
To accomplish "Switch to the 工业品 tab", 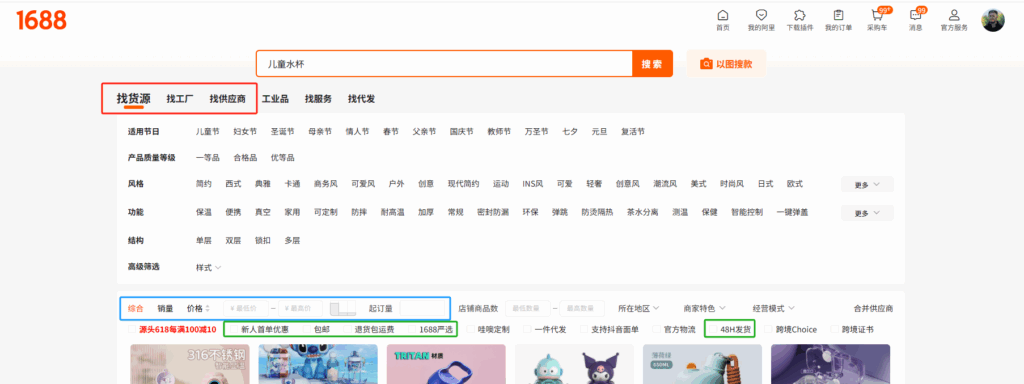I will (275, 99).
